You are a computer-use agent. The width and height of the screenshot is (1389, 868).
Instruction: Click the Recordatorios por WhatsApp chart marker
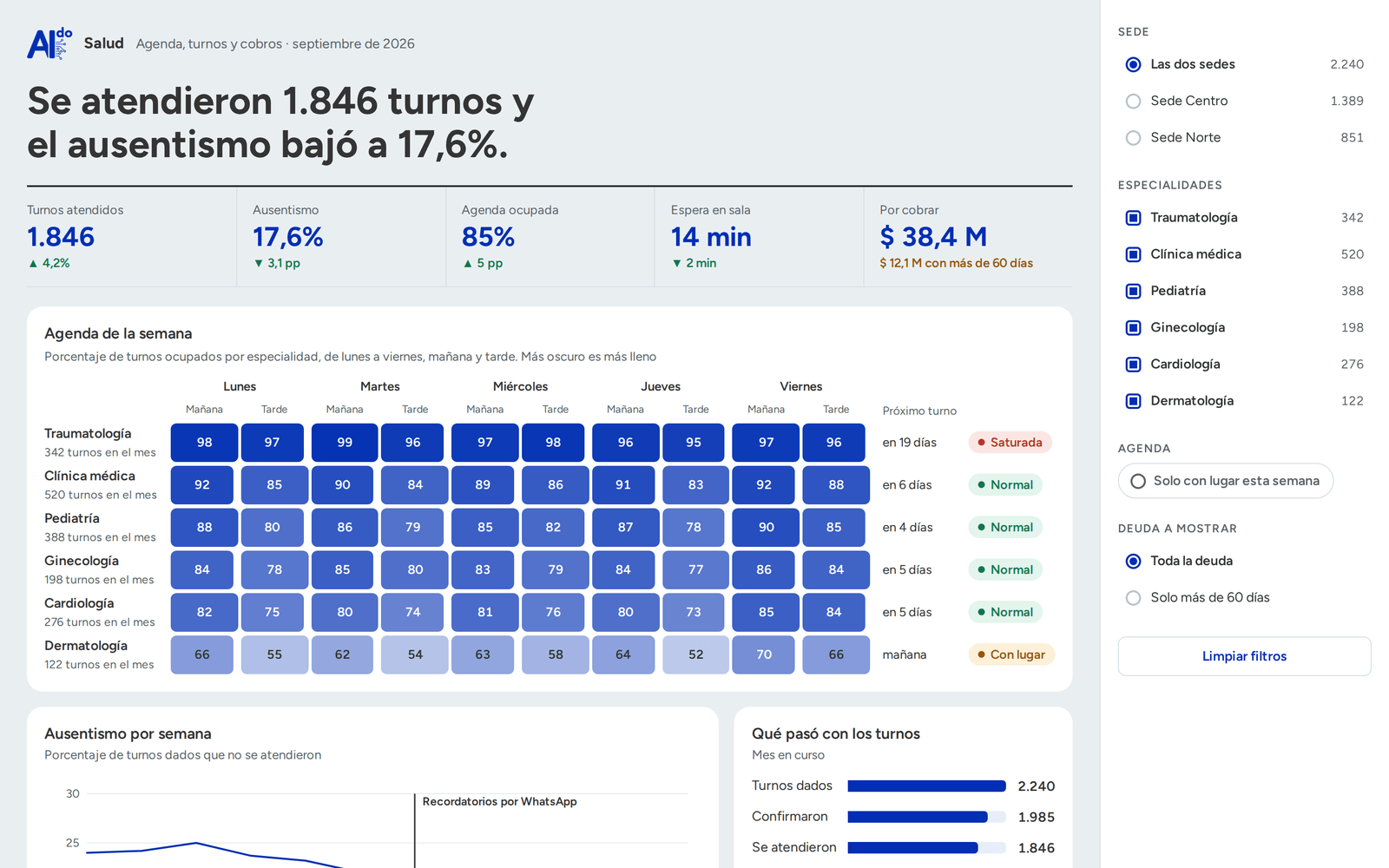tap(499, 802)
